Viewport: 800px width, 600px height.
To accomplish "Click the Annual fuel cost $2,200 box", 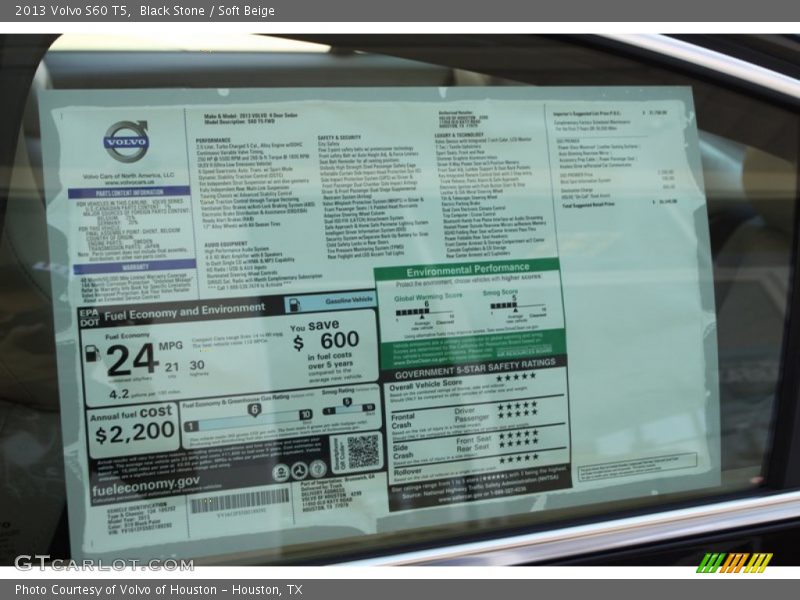I will pos(133,429).
